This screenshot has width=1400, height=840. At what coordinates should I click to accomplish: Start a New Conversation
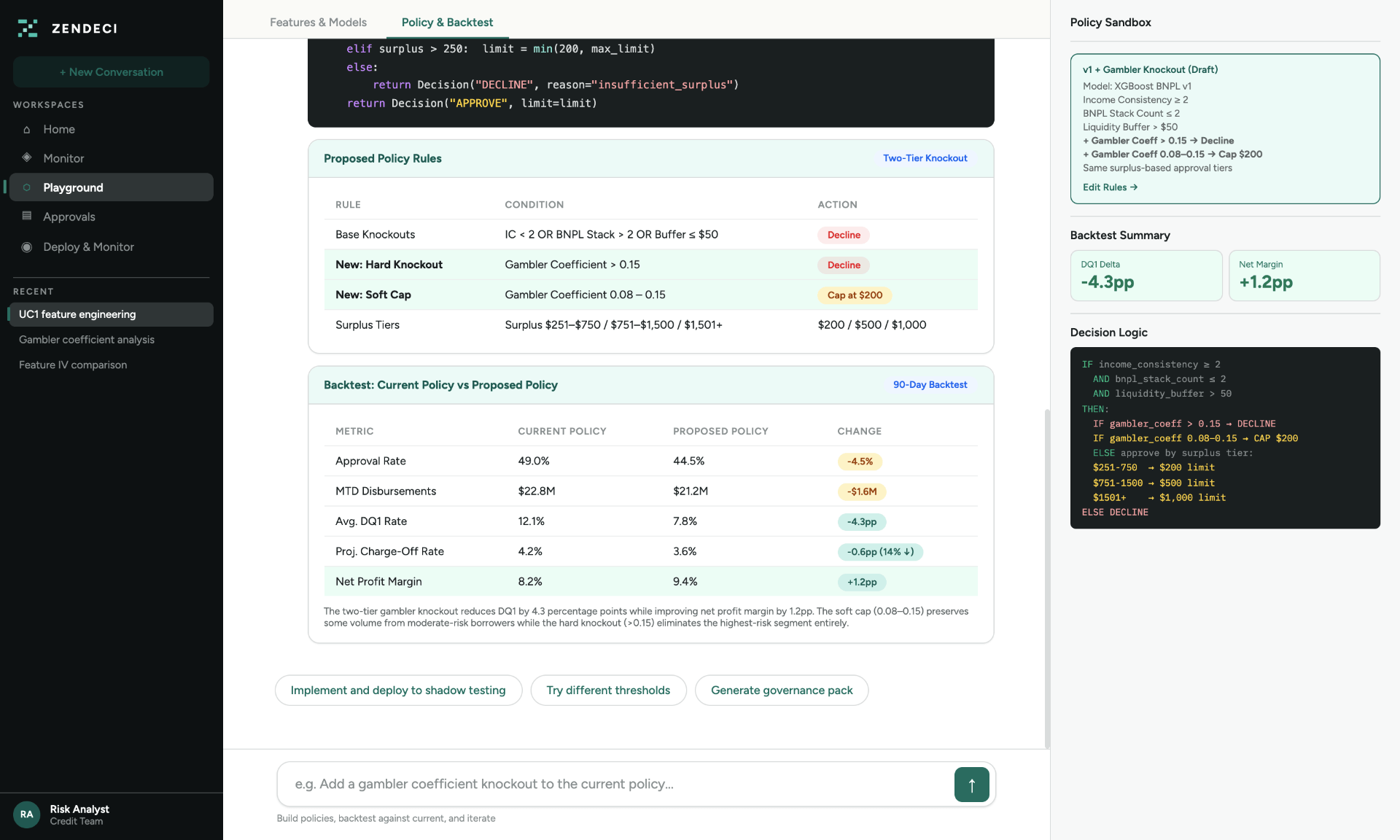(111, 72)
